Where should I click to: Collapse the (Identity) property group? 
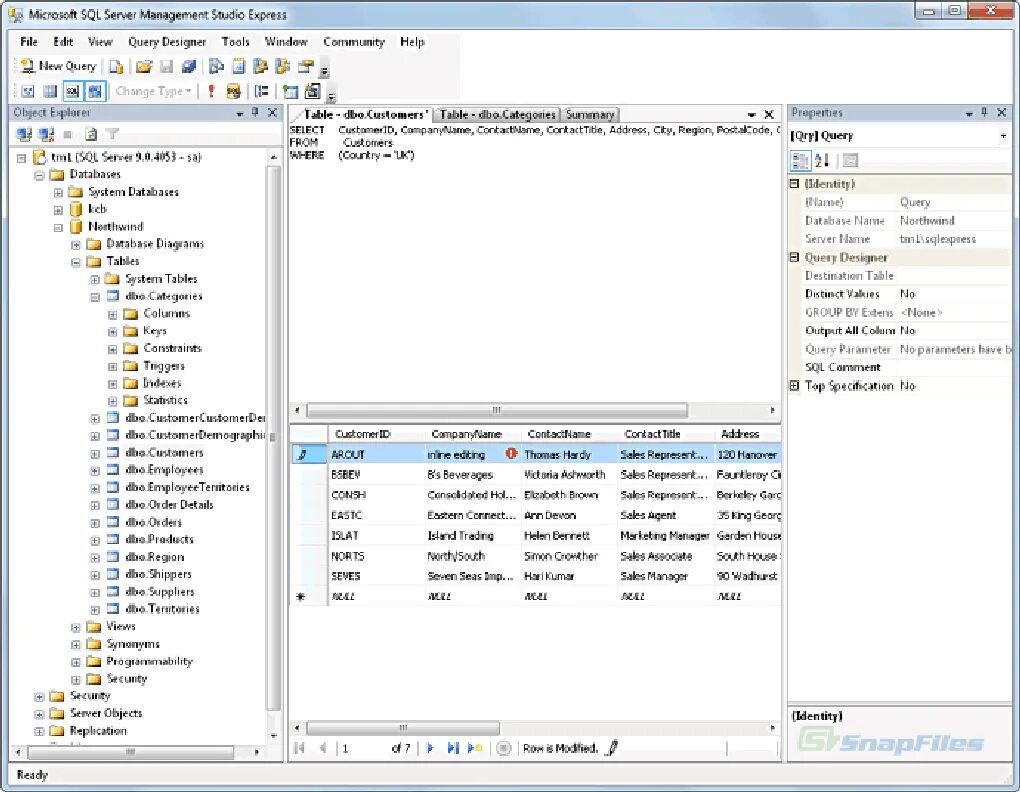(x=794, y=184)
